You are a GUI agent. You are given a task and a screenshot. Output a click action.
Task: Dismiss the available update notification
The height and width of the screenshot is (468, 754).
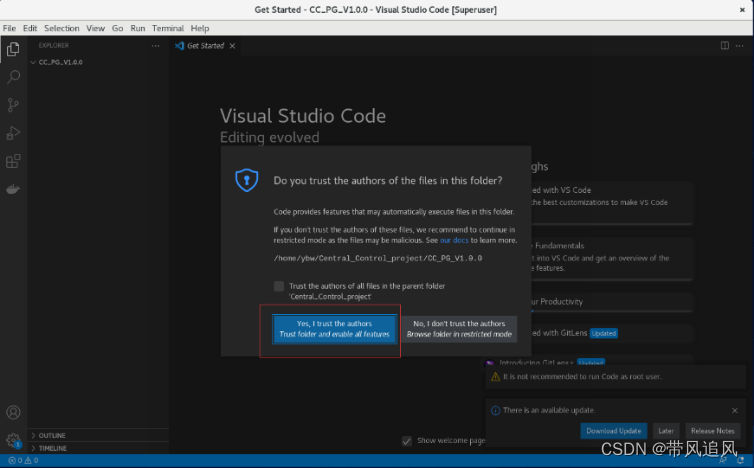click(x=735, y=410)
